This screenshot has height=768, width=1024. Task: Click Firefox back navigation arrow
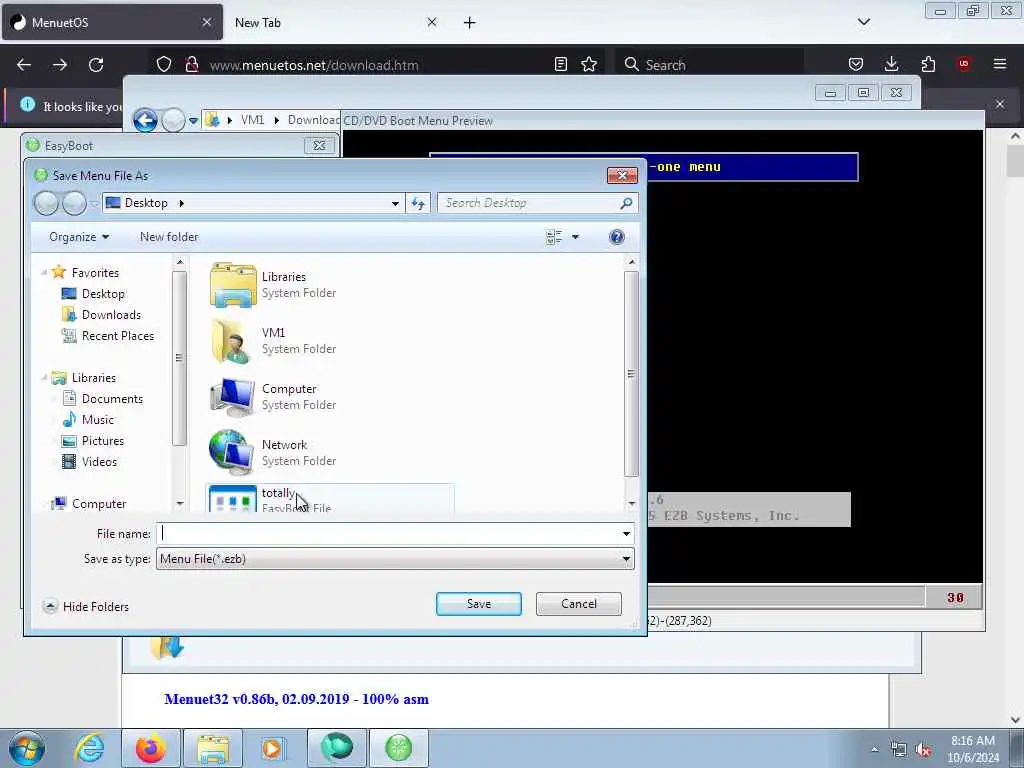[x=24, y=65]
